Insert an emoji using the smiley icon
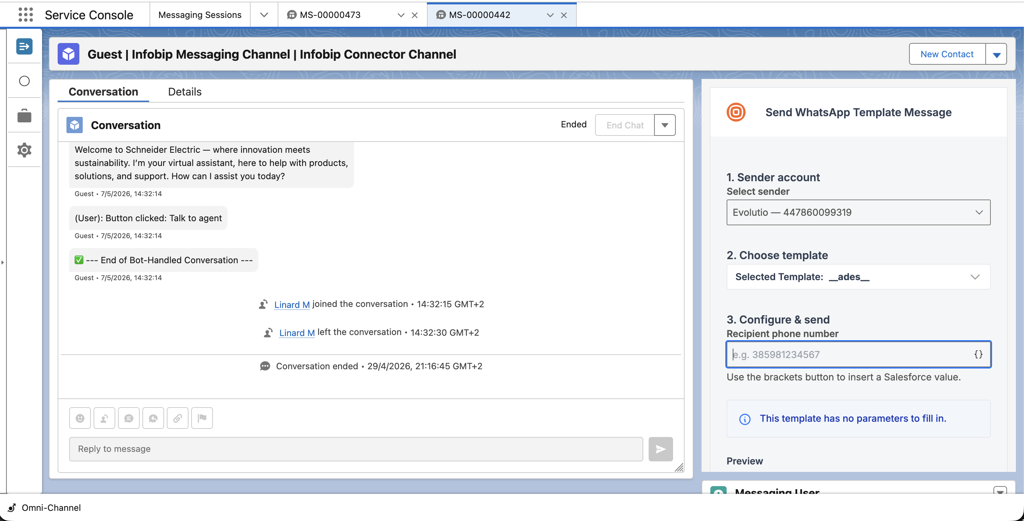This screenshot has height=521, width=1024. tap(80, 418)
